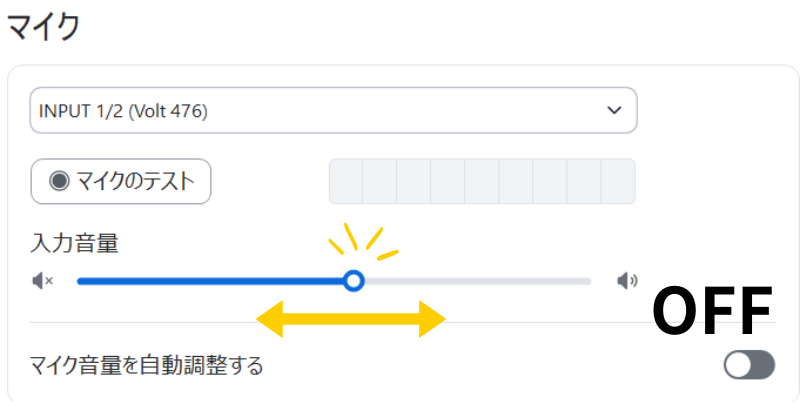Screen dimensions: 800x410
Task: Click the blue filled part of volume slider
Action: [210, 282]
